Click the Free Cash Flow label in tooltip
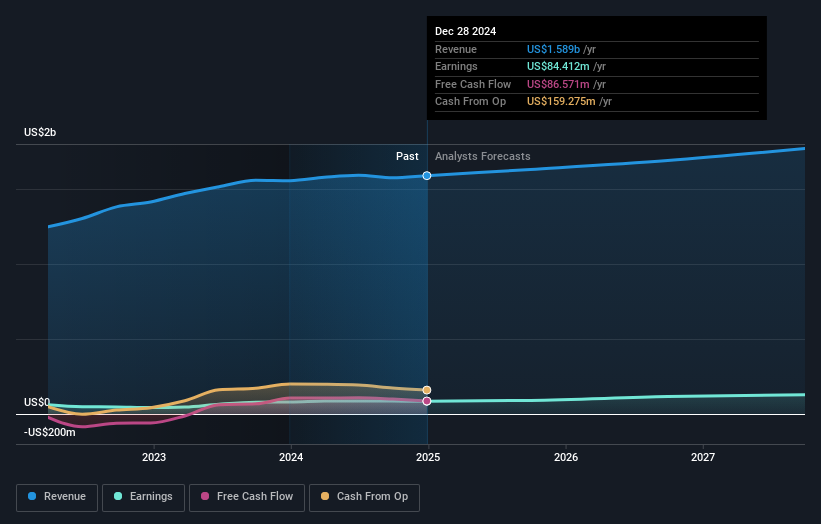Image resolution: width=821 pixels, height=524 pixels. pos(473,84)
